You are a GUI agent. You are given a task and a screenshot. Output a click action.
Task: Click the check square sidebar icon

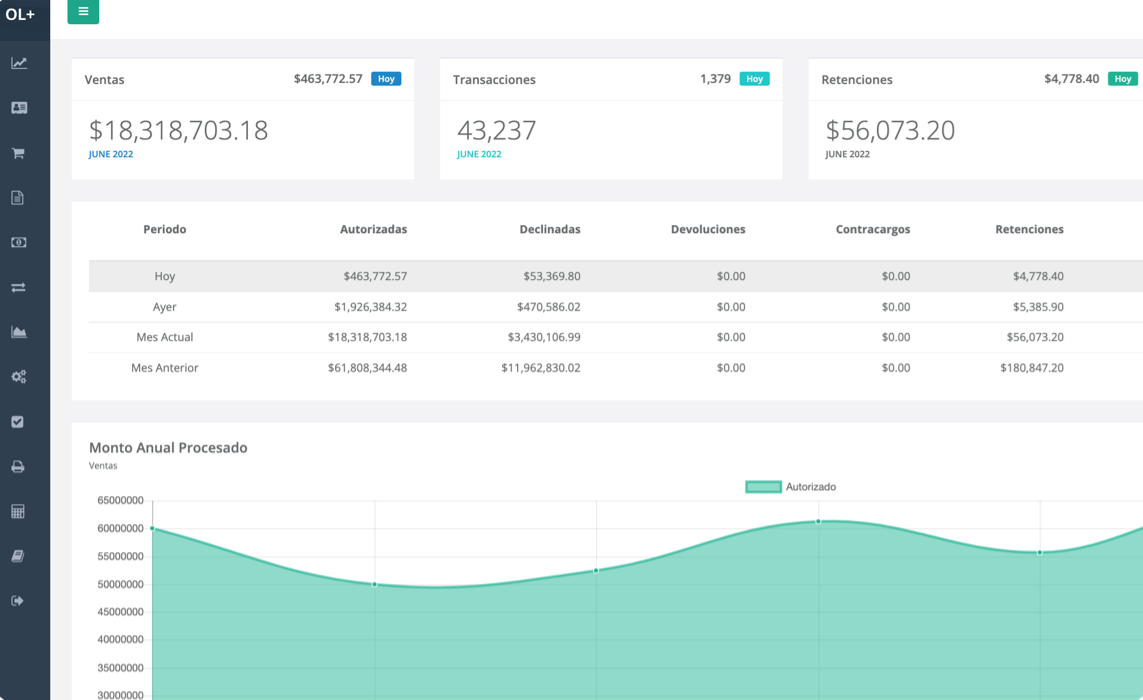tap(18, 422)
